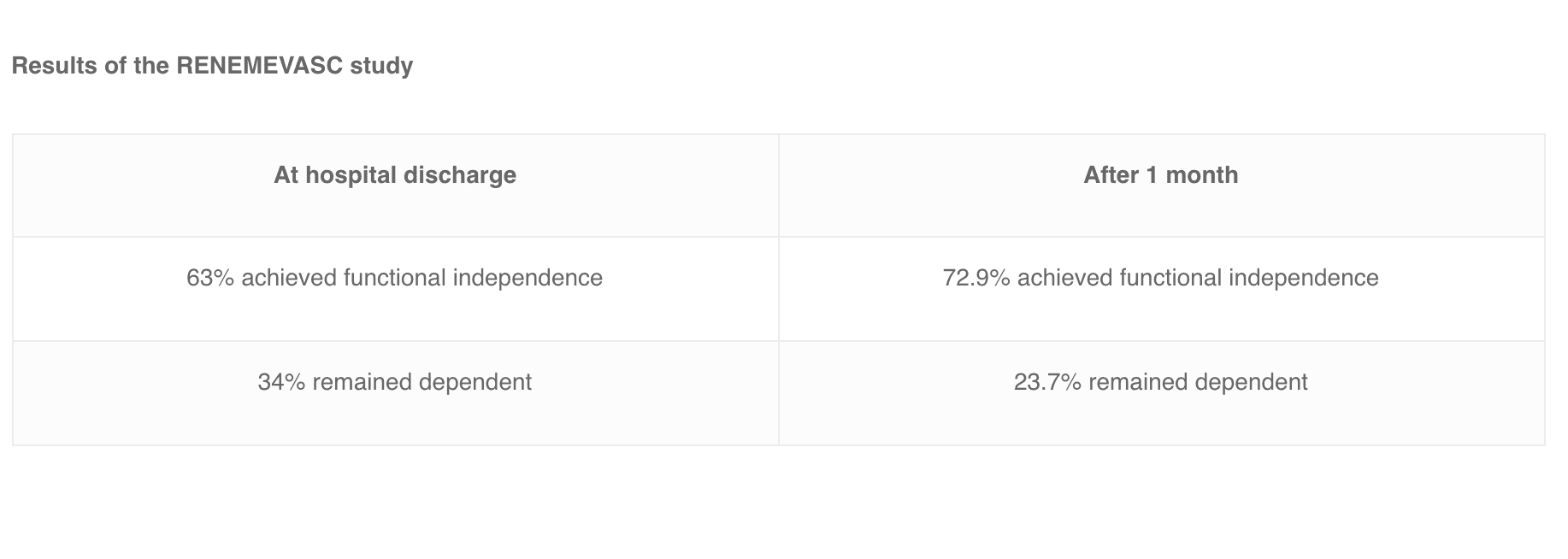Viewport: 1568px width, 559px height.
Task: Click the word "hospital" in the column header
Action: coord(351,175)
